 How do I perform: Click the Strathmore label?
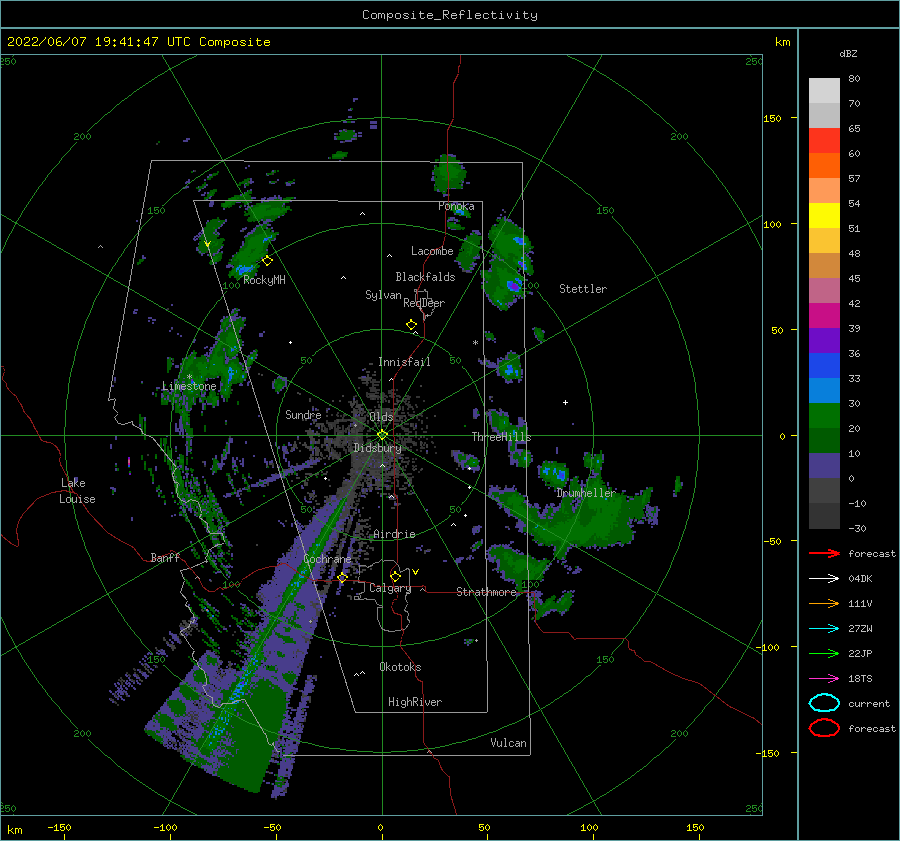pyautogui.click(x=486, y=592)
